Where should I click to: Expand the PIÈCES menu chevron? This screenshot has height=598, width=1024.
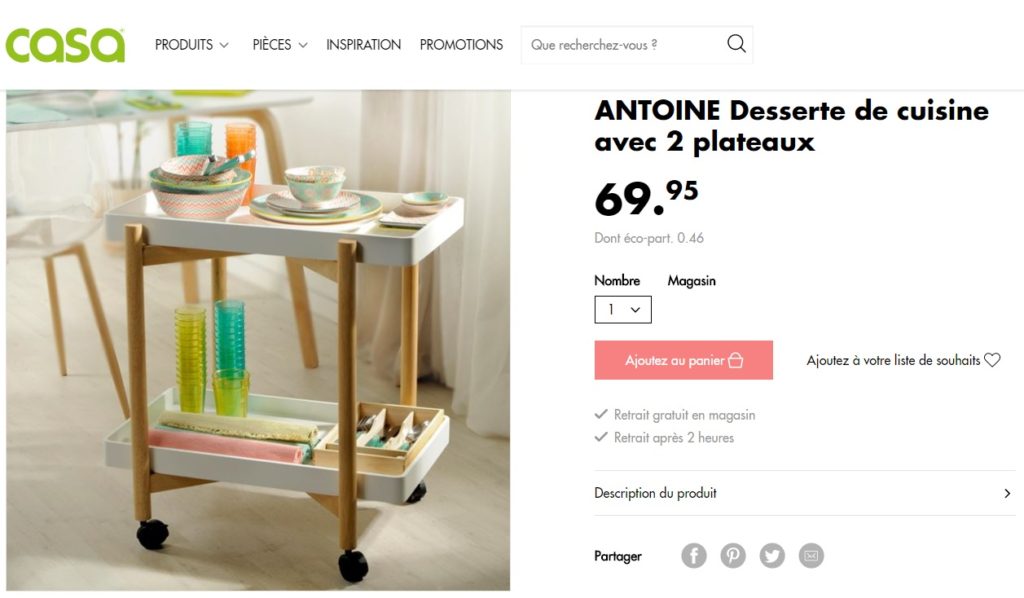click(303, 45)
